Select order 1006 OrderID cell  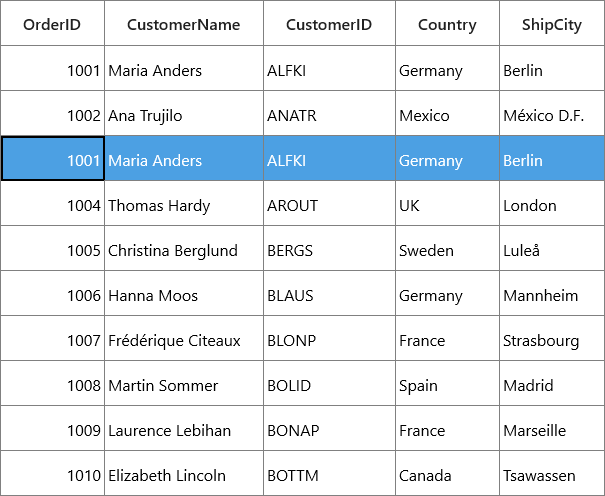point(52,293)
